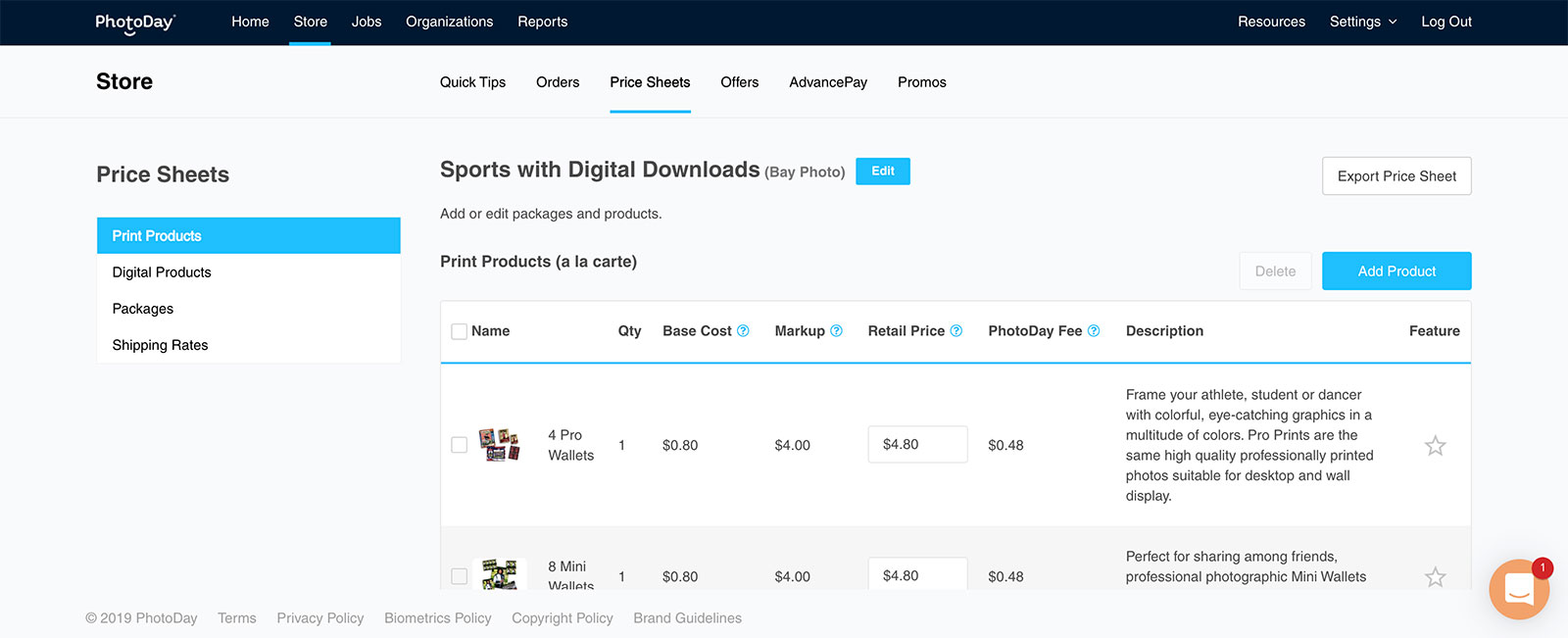The image size is (1568, 638).
Task: Click 8 Mini Wallets $0.48 fee value
Action: click(1005, 576)
